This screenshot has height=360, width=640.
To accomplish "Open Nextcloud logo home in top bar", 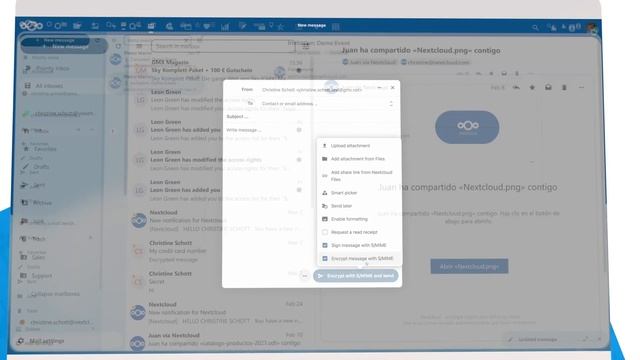I will [31, 26].
